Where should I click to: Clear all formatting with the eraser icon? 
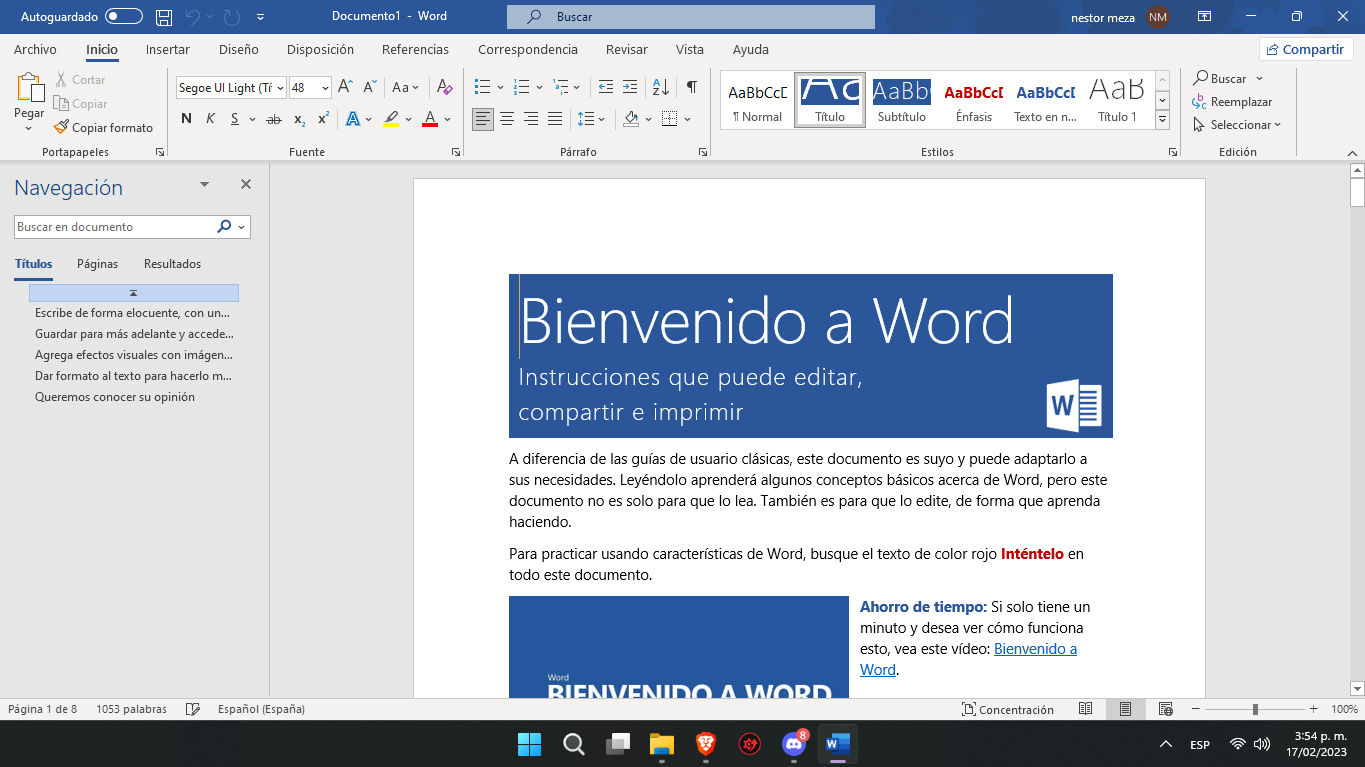[x=445, y=87]
